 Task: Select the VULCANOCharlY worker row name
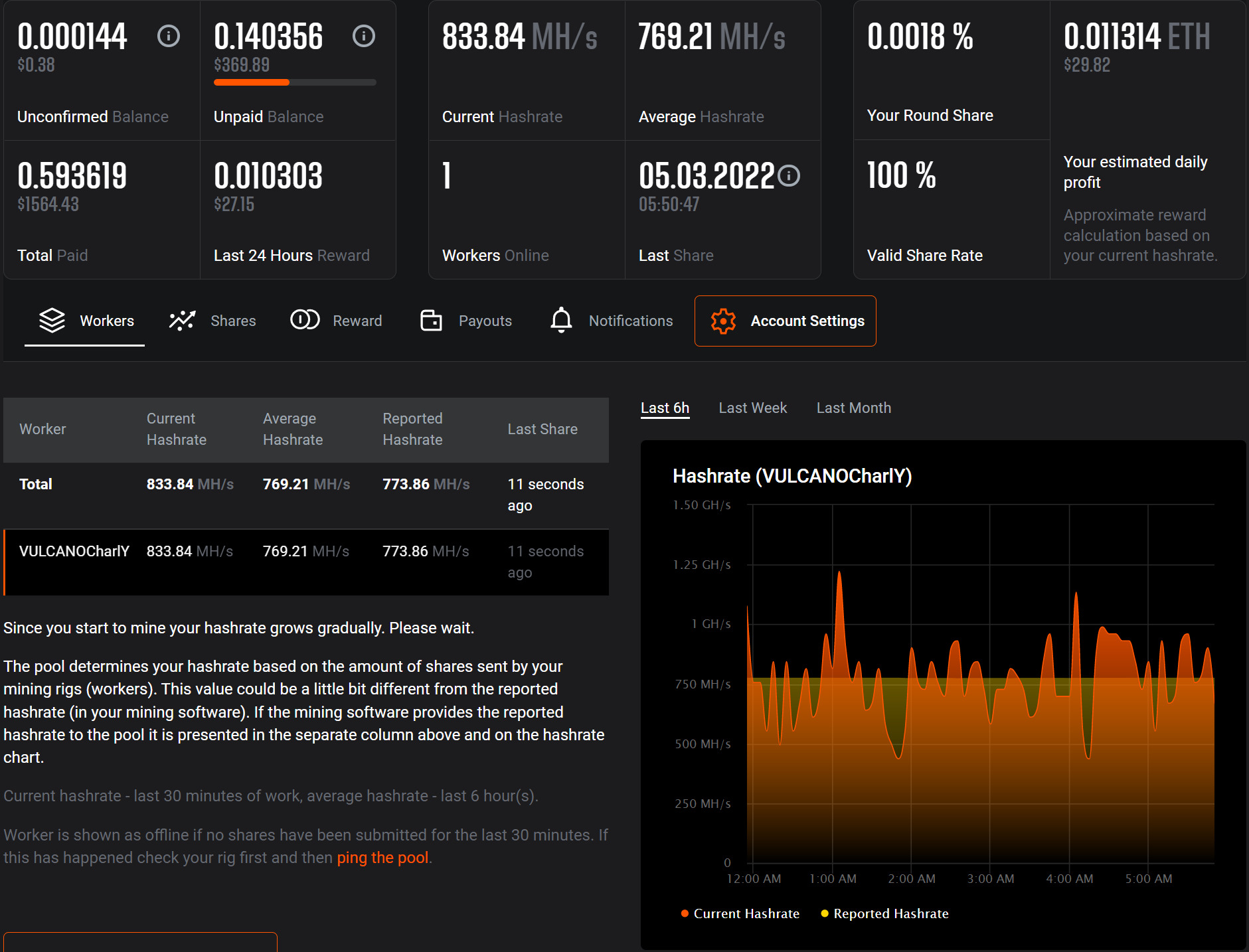(x=74, y=552)
